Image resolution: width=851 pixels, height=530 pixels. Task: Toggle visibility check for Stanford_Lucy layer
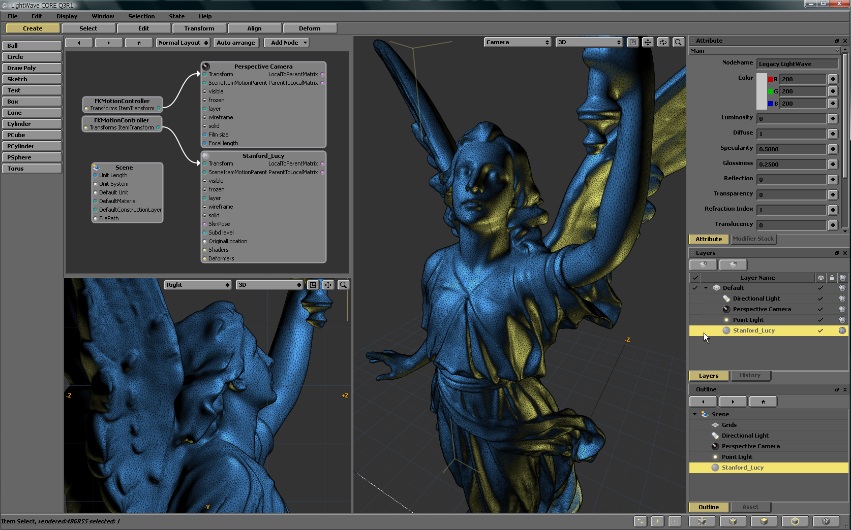click(x=821, y=330)
